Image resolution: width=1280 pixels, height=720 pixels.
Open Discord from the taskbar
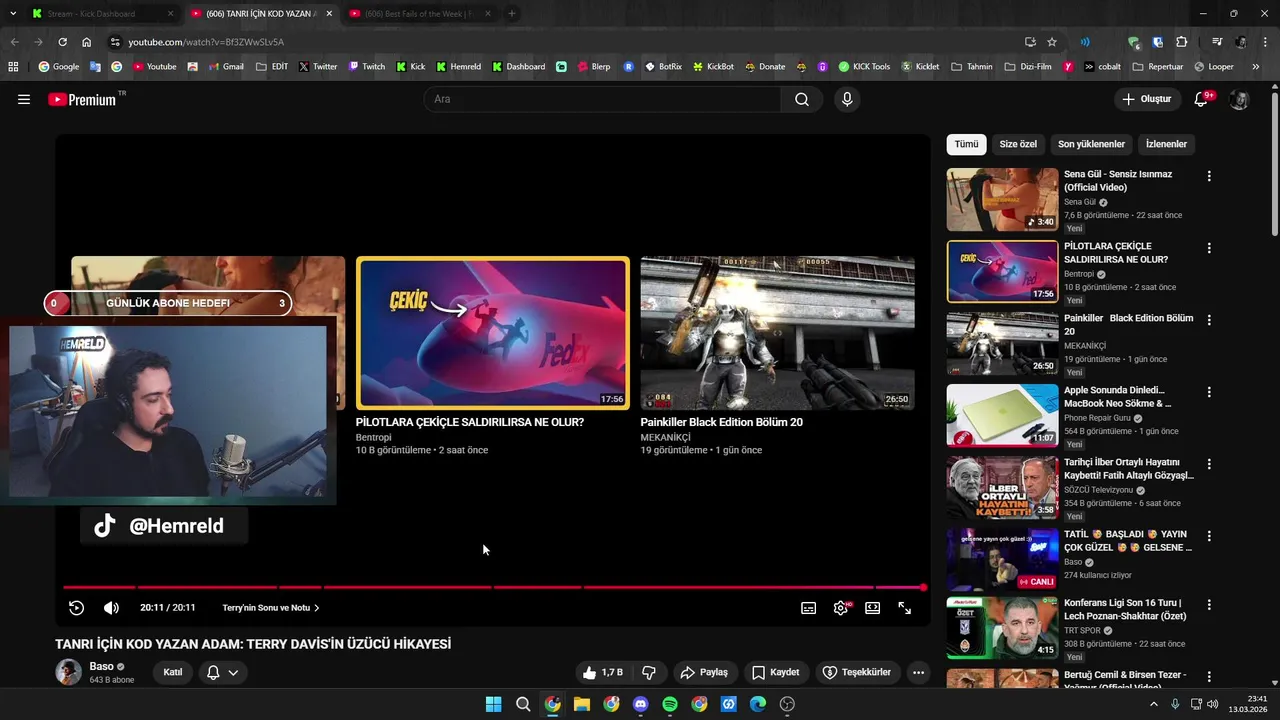641,704
